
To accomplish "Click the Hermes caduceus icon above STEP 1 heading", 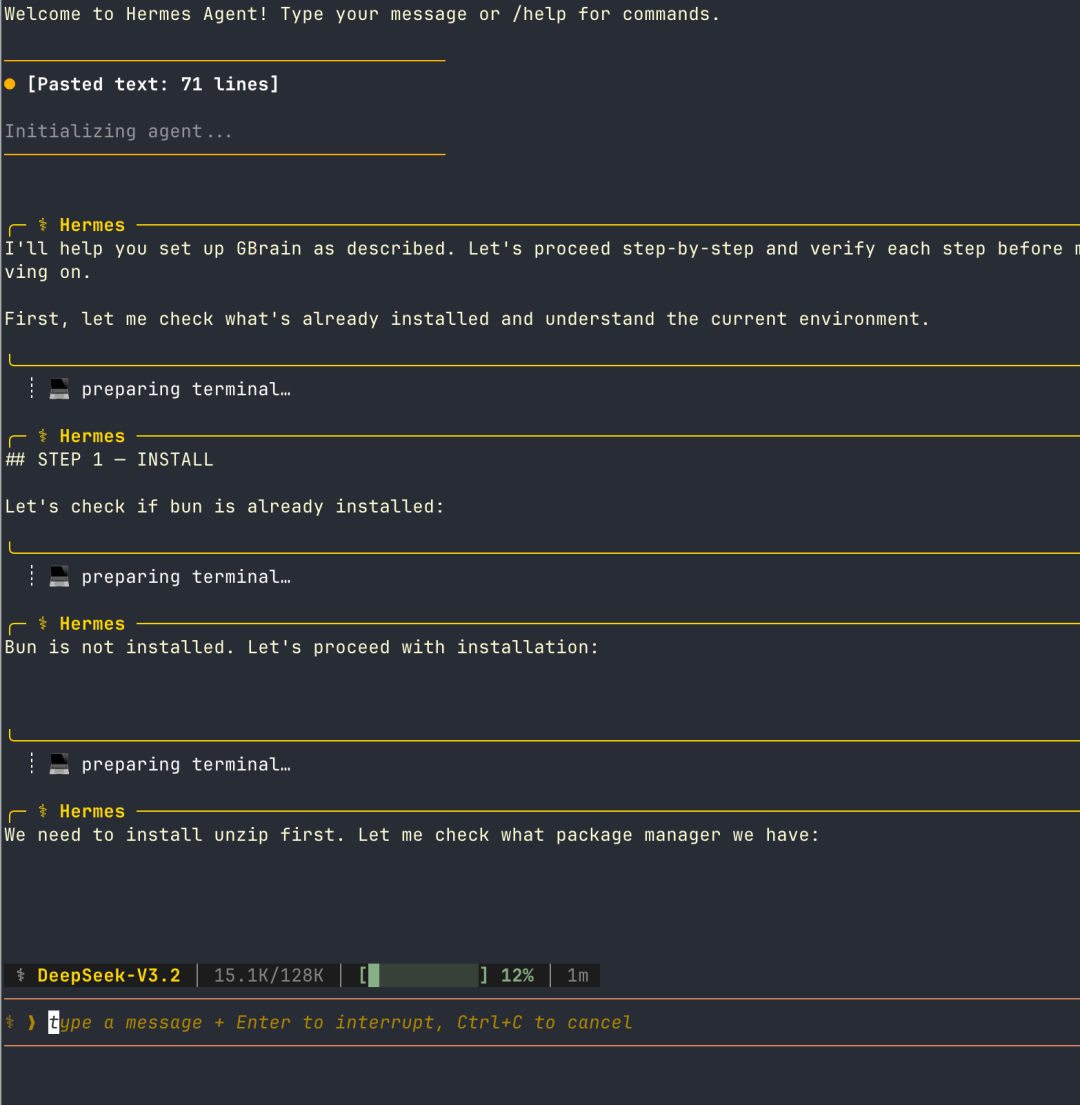I will [43, 436].
